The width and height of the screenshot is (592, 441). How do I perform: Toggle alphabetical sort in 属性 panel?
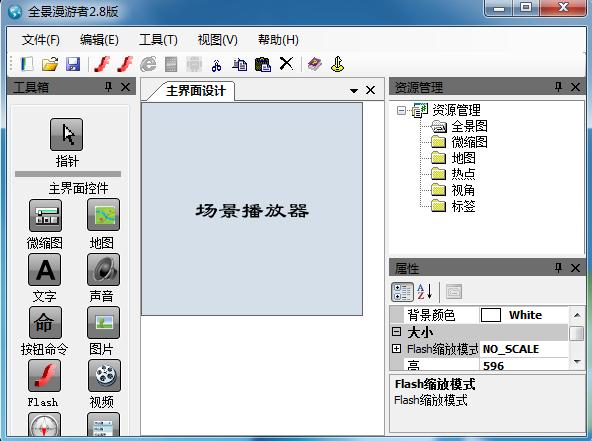click(425, 292)
